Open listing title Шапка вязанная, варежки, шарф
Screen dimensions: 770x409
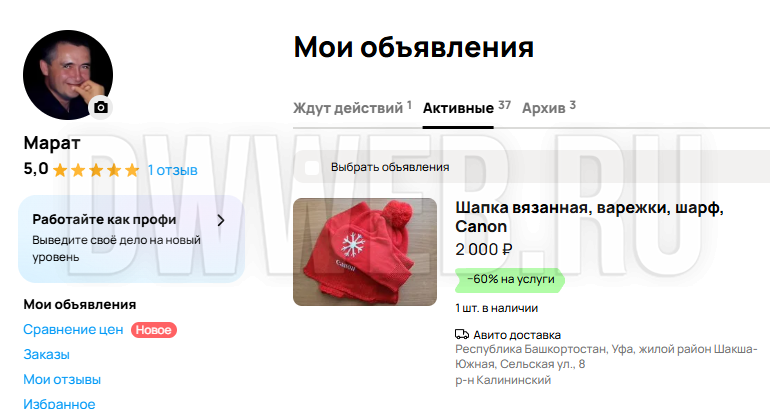pos(589,217)
